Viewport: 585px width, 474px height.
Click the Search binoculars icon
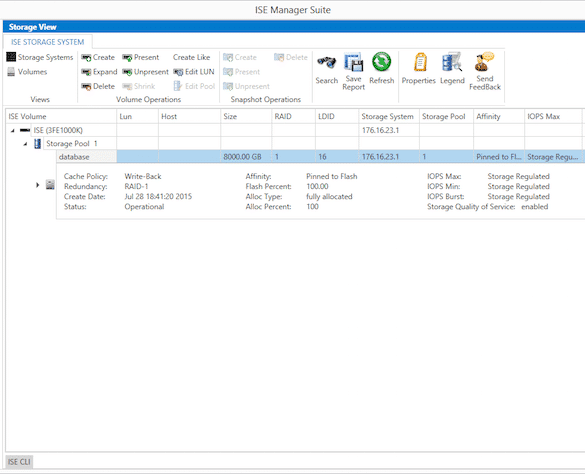click(326, 62)
